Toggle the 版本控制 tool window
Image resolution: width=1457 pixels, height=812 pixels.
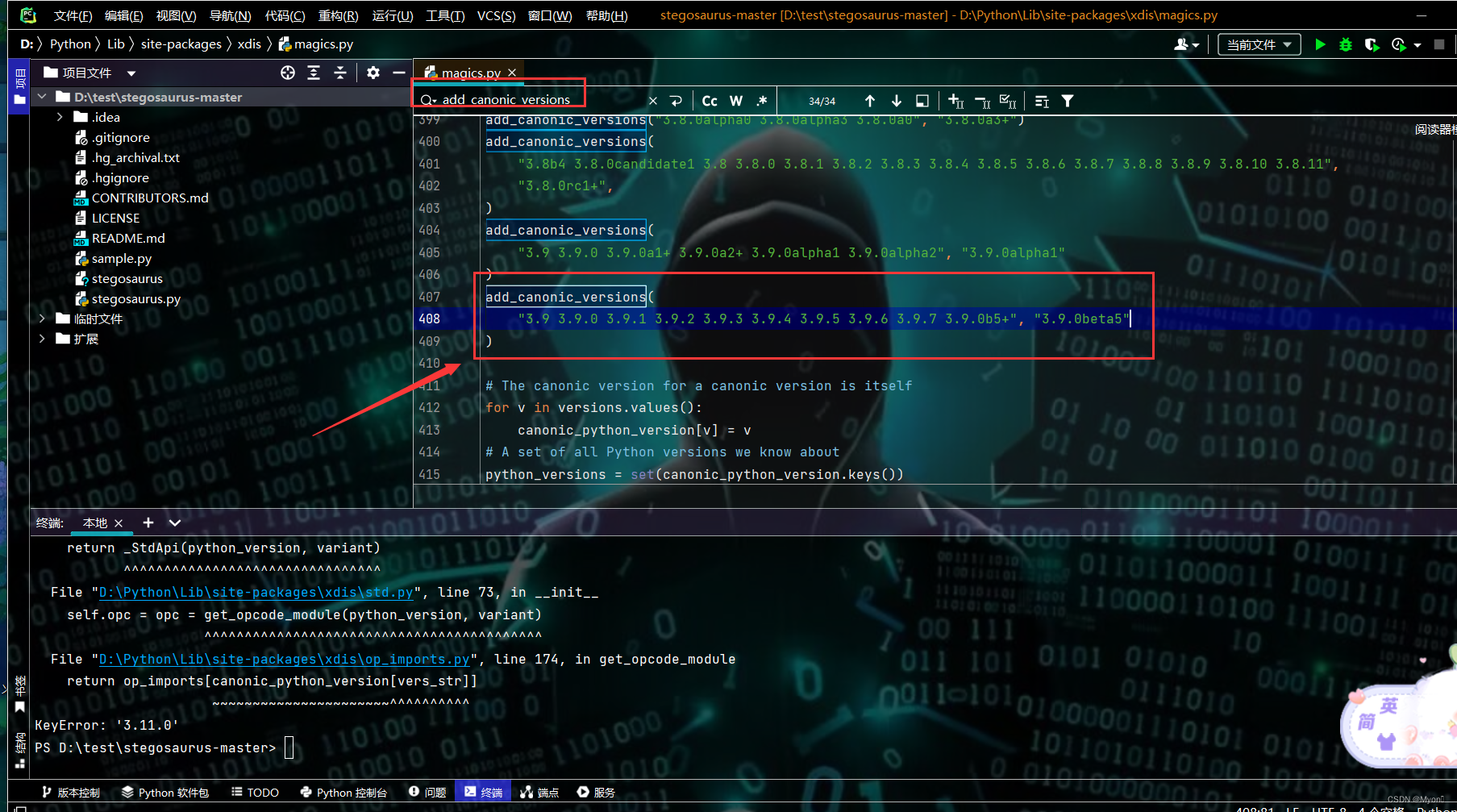click(x=71, y=793)
